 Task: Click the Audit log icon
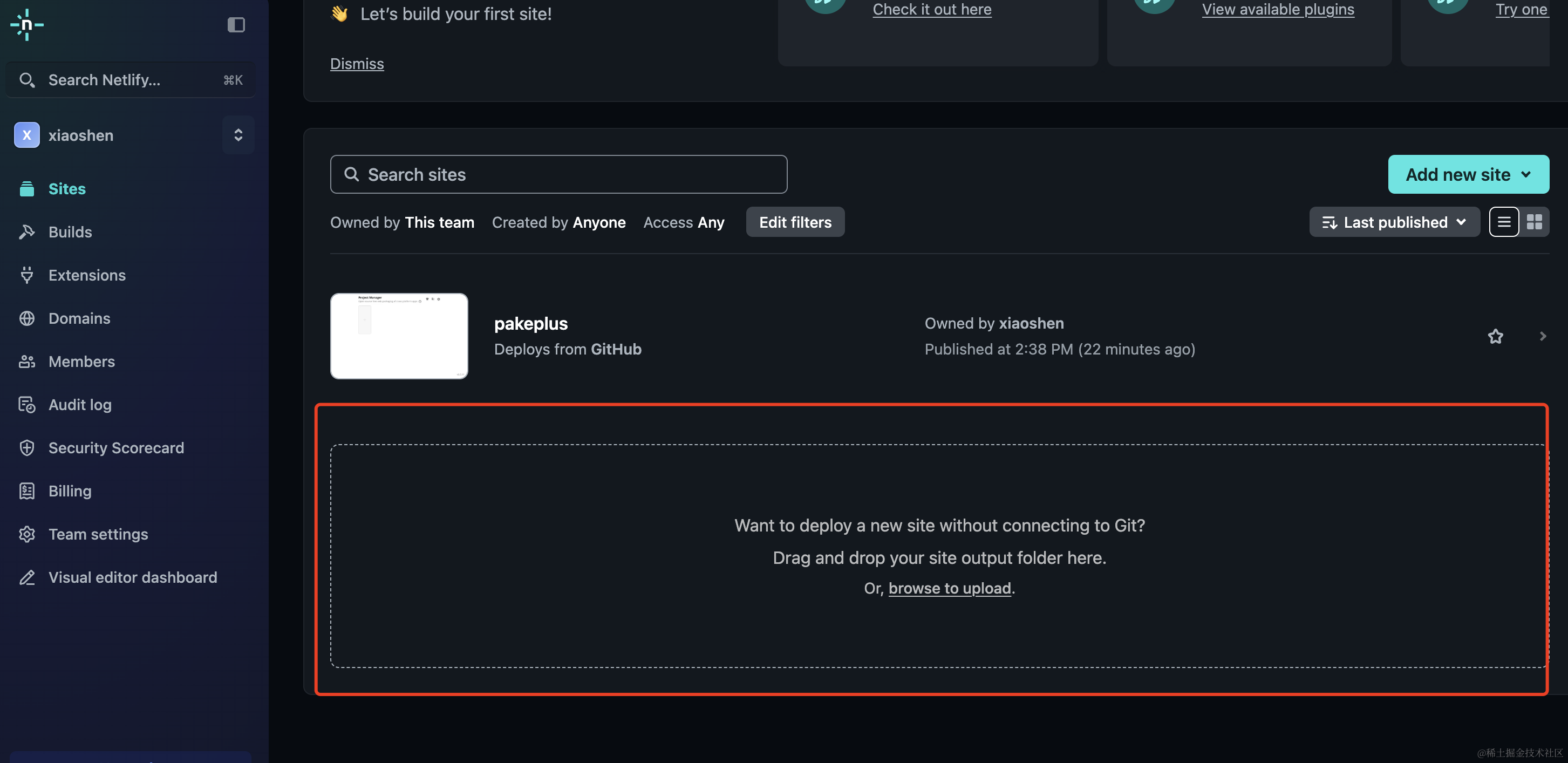point(27,405)
